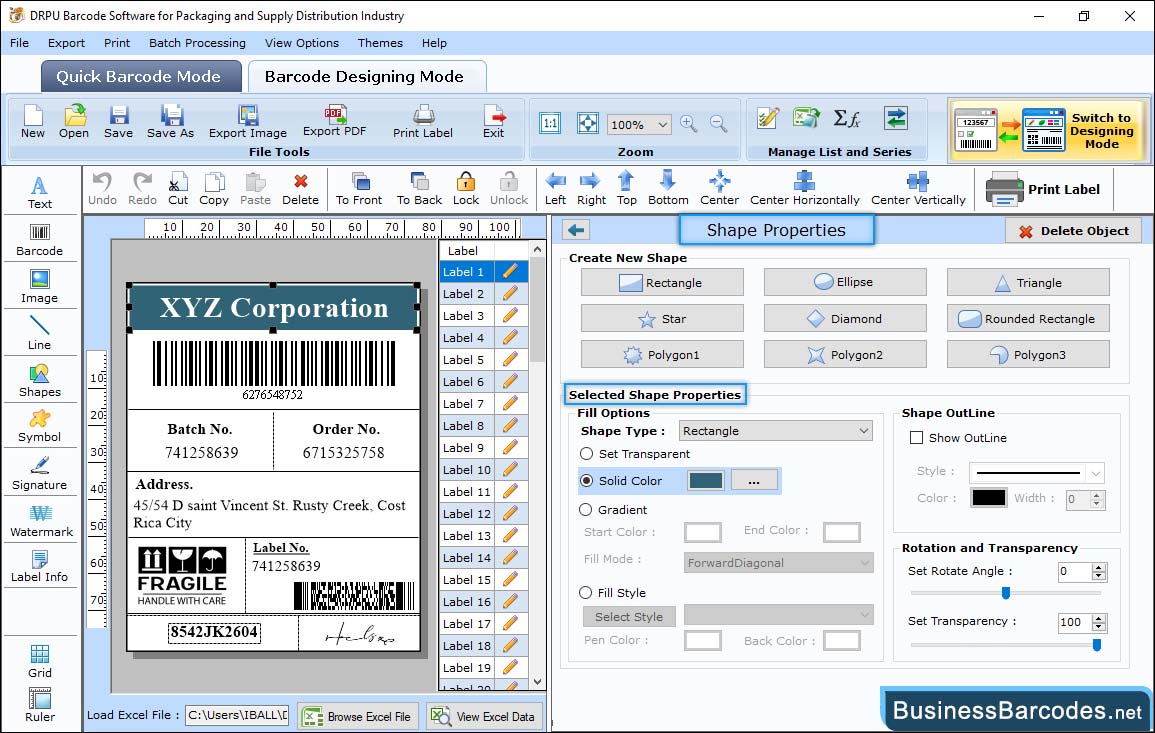Image resolution: width=1155 pixels, height=733 pixels.
Task: Click the Rounded Rectangle shape button
Action: coord(1028,318)
